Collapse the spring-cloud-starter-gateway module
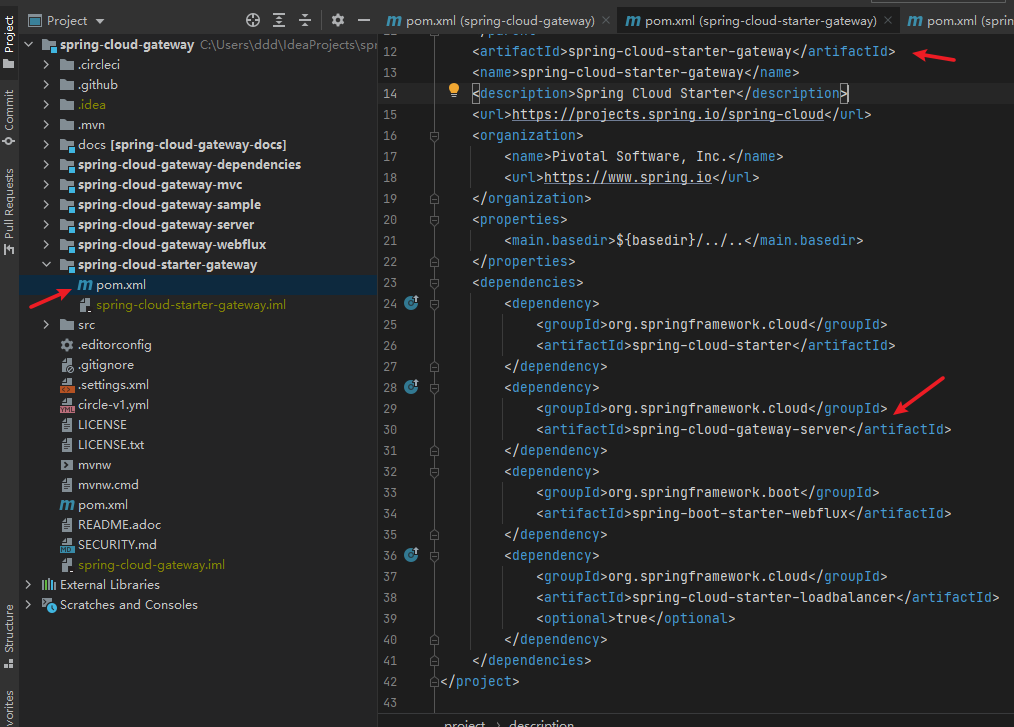 (47, 265)
